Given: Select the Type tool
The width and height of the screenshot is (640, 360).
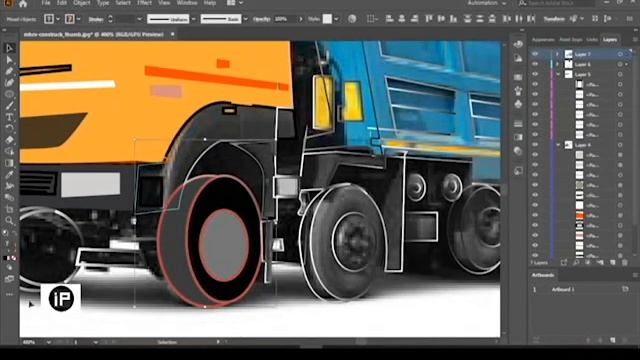Looking at the screenshot, I should pyautogui.click(x=9, y=117).
